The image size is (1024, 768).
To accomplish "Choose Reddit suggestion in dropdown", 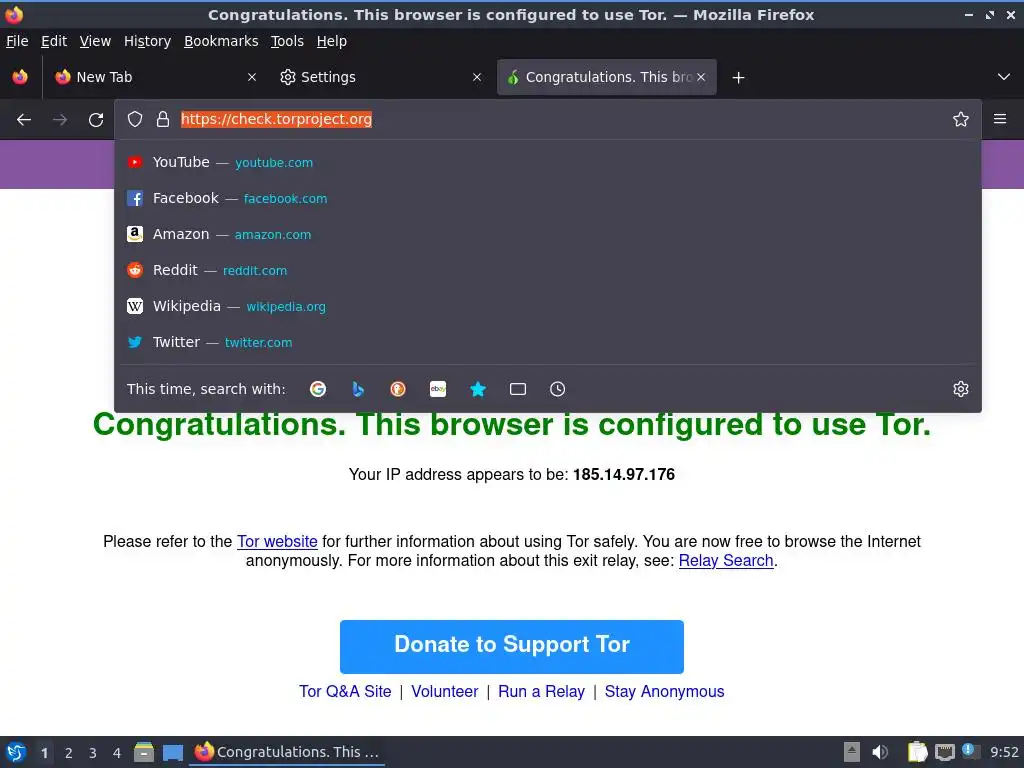I will pos(547,270).
